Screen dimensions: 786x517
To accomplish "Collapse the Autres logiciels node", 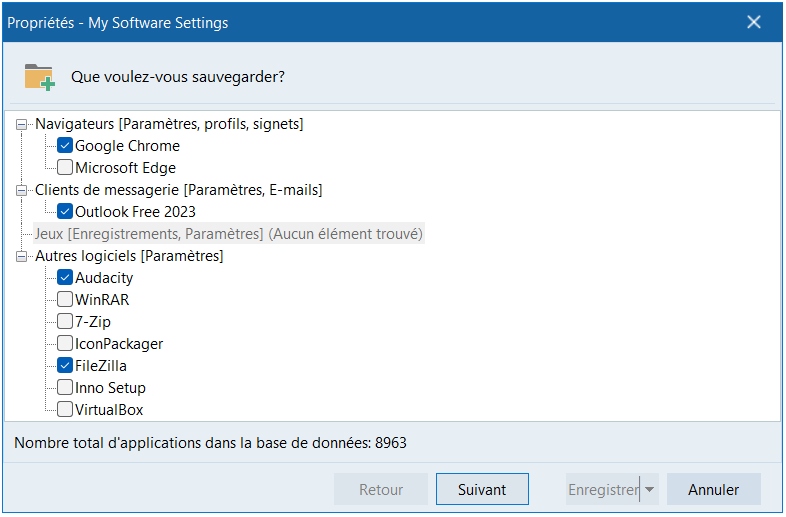I will [23, 256].
